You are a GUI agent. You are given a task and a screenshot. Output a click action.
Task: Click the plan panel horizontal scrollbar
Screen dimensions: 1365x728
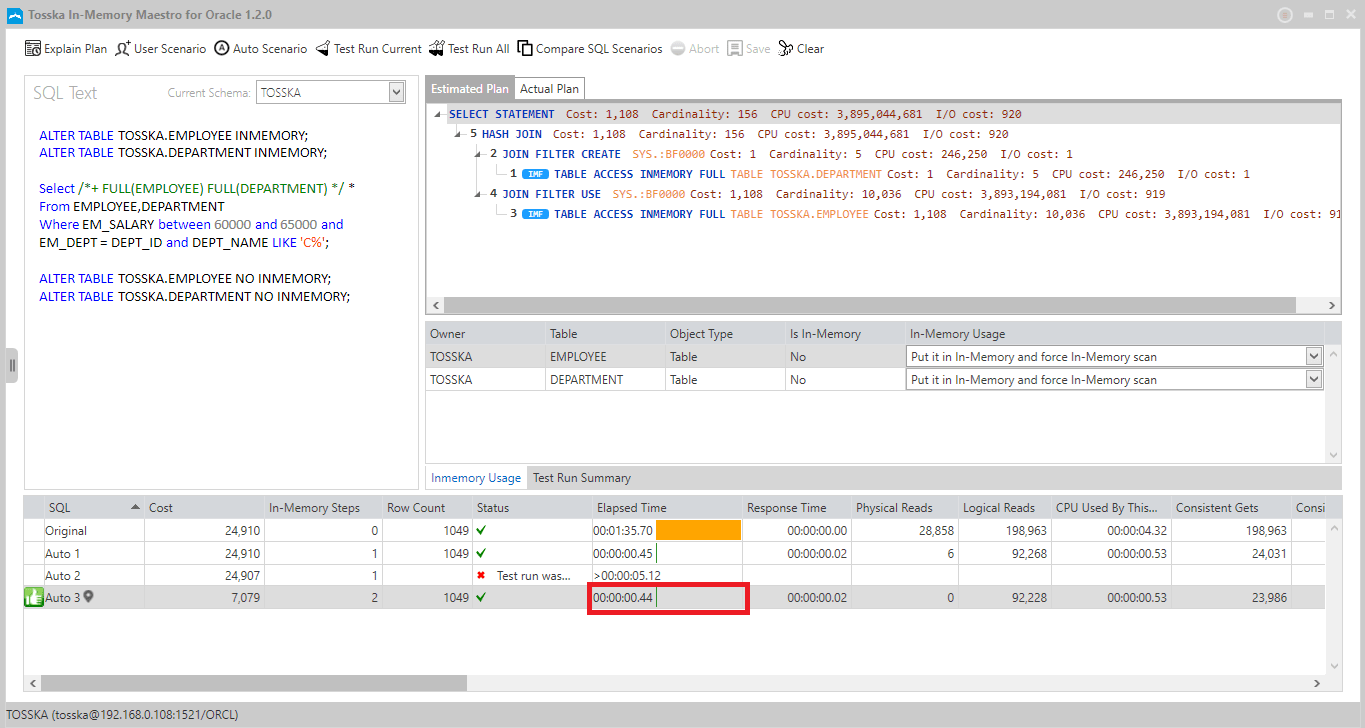click(x=869, y=305)
